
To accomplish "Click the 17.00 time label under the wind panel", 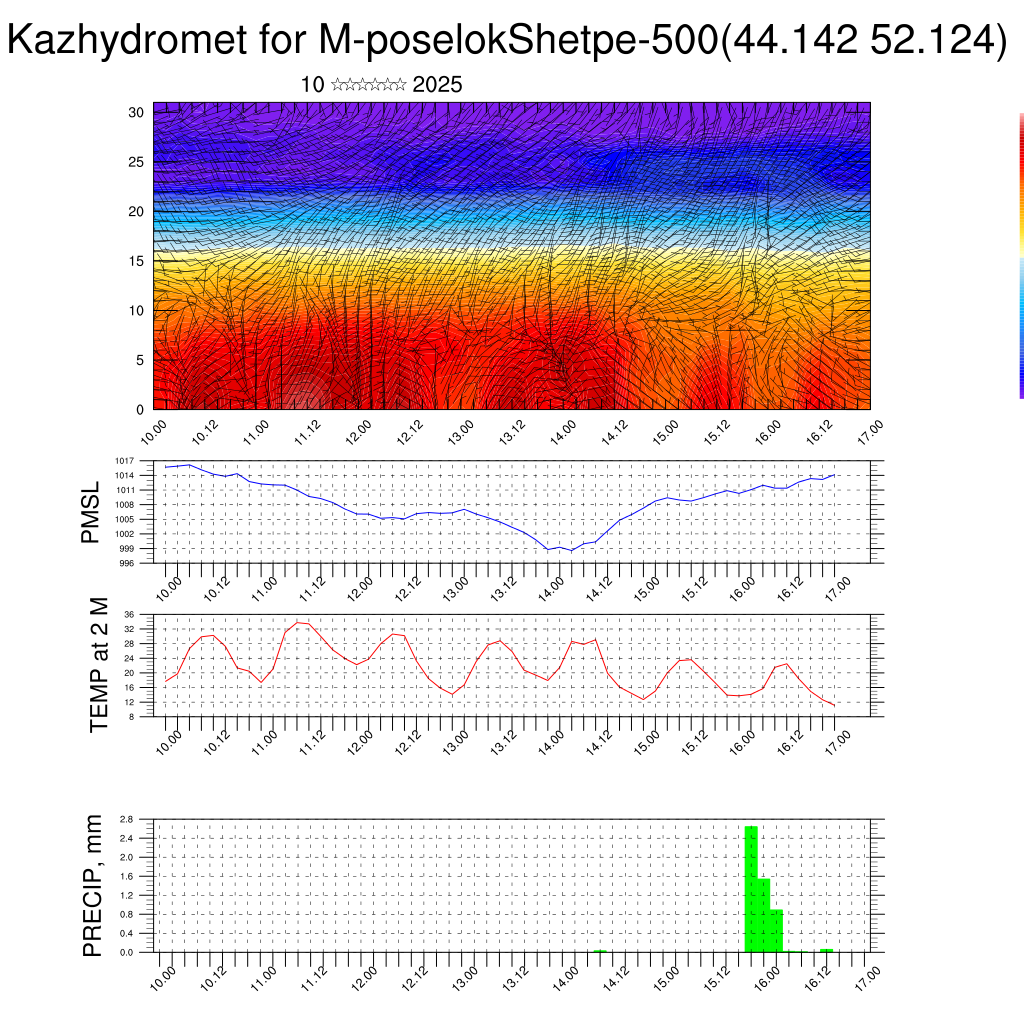I will tap(871, 432).
